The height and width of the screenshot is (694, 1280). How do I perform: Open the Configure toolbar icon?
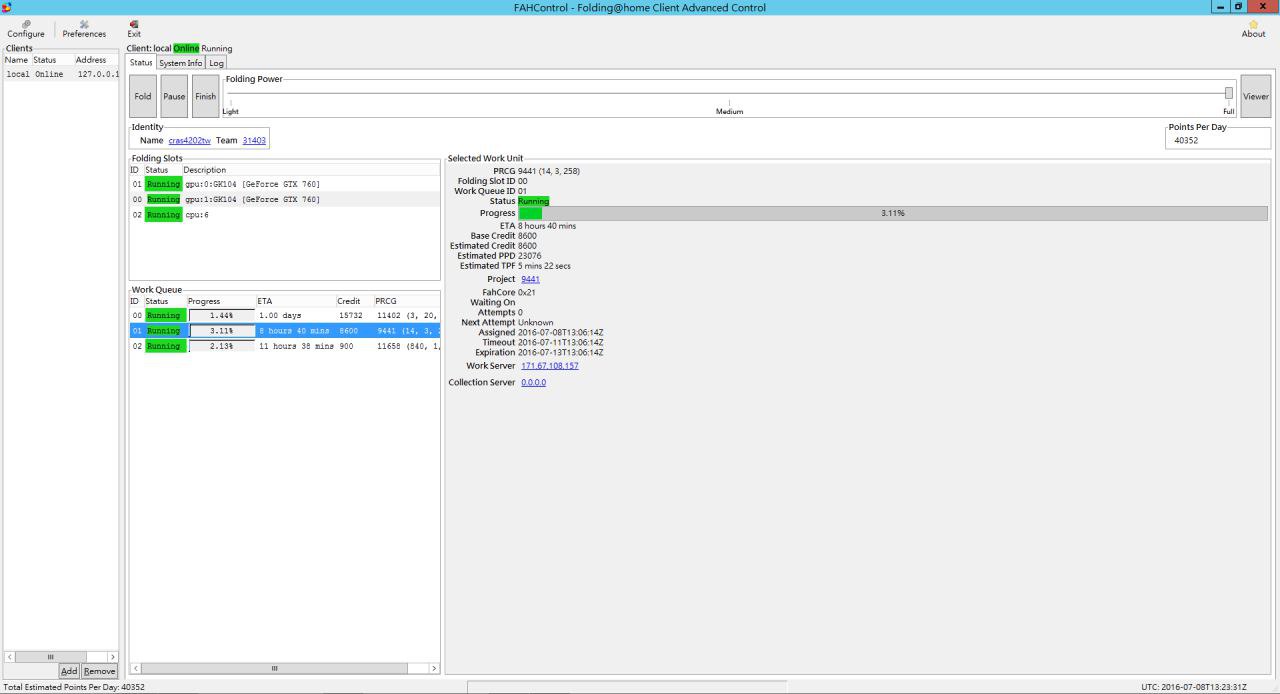(25, 28)
